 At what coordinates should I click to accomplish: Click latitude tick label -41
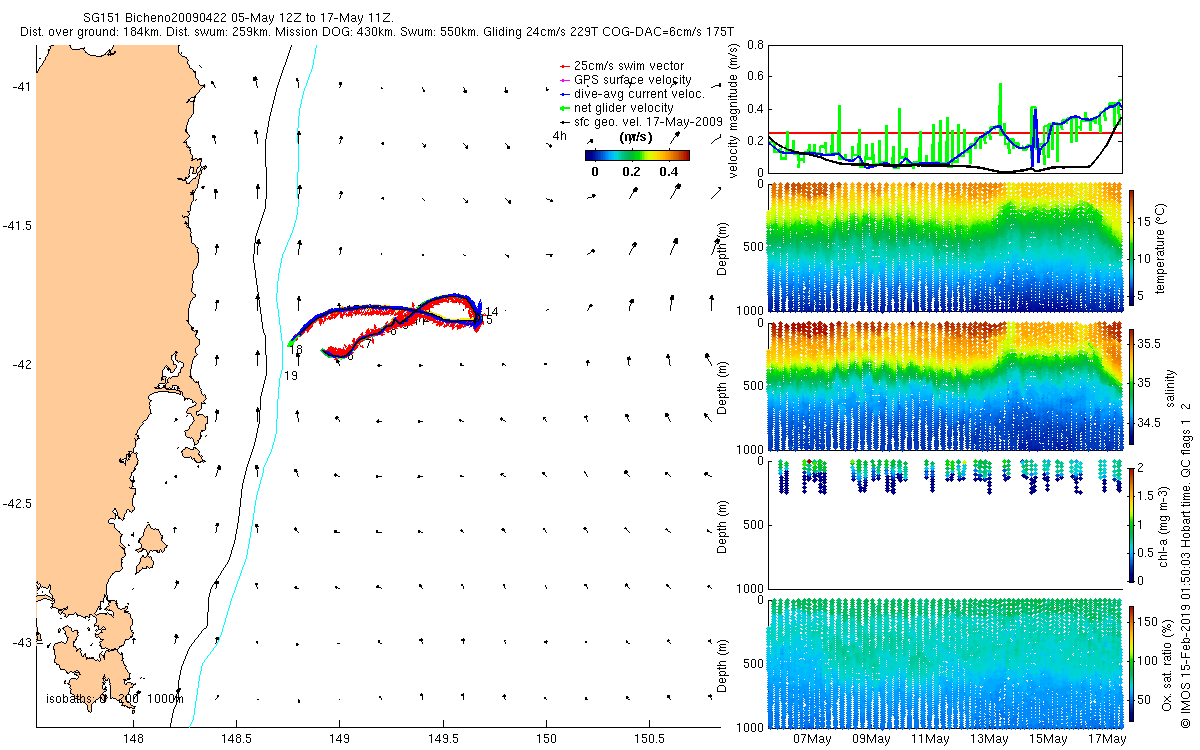pyautogui.click(x=22, y=87)
